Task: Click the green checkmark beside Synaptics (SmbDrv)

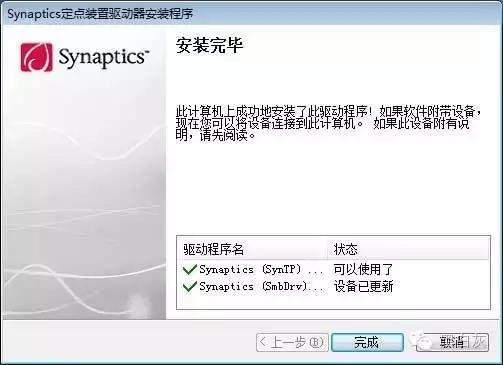Action: pos(189,287)
